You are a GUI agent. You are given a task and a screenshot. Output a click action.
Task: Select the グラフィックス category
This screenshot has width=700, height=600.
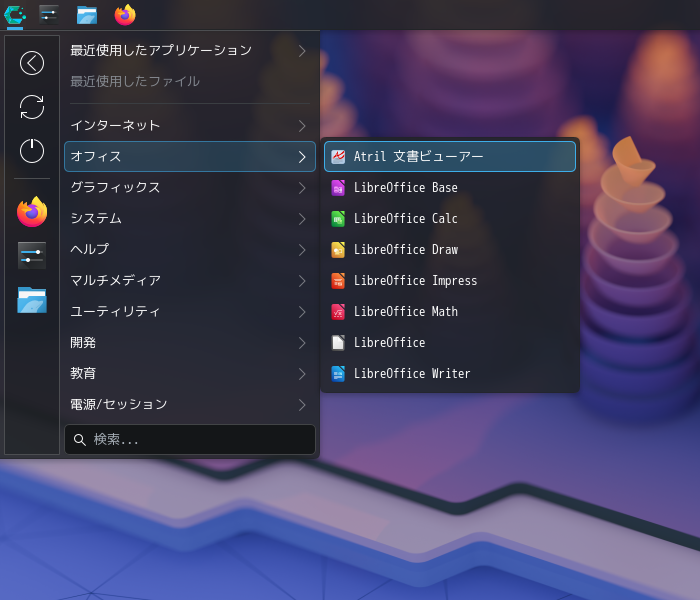[x=190, y=188]
